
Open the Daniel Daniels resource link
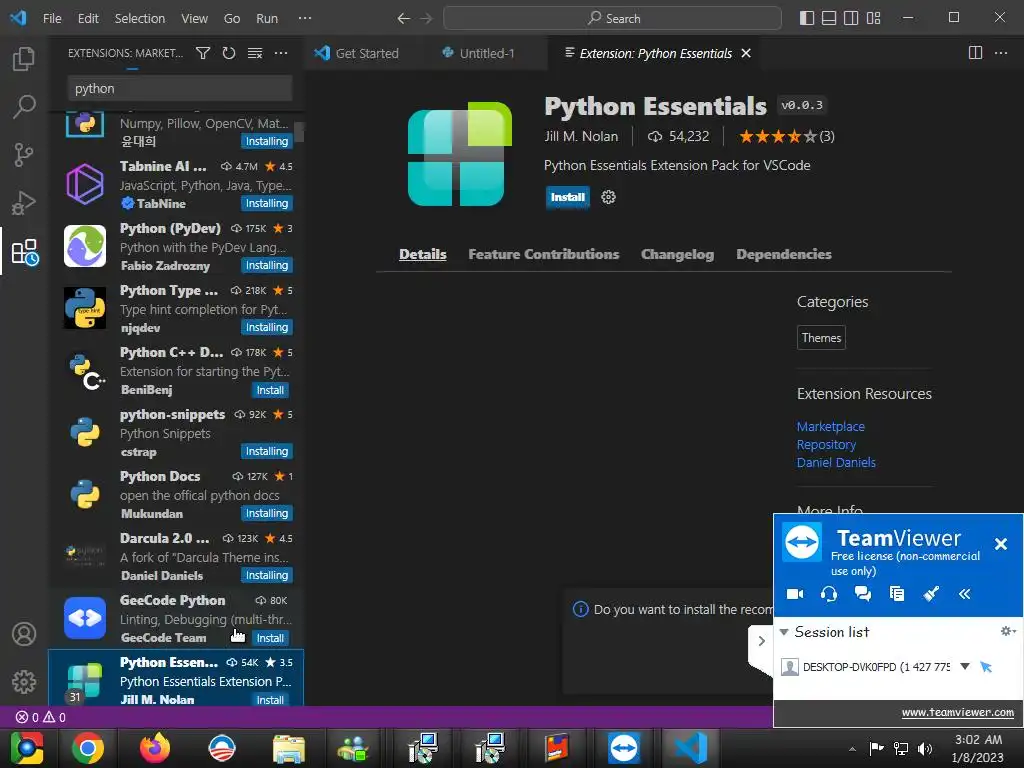(836, 462)
